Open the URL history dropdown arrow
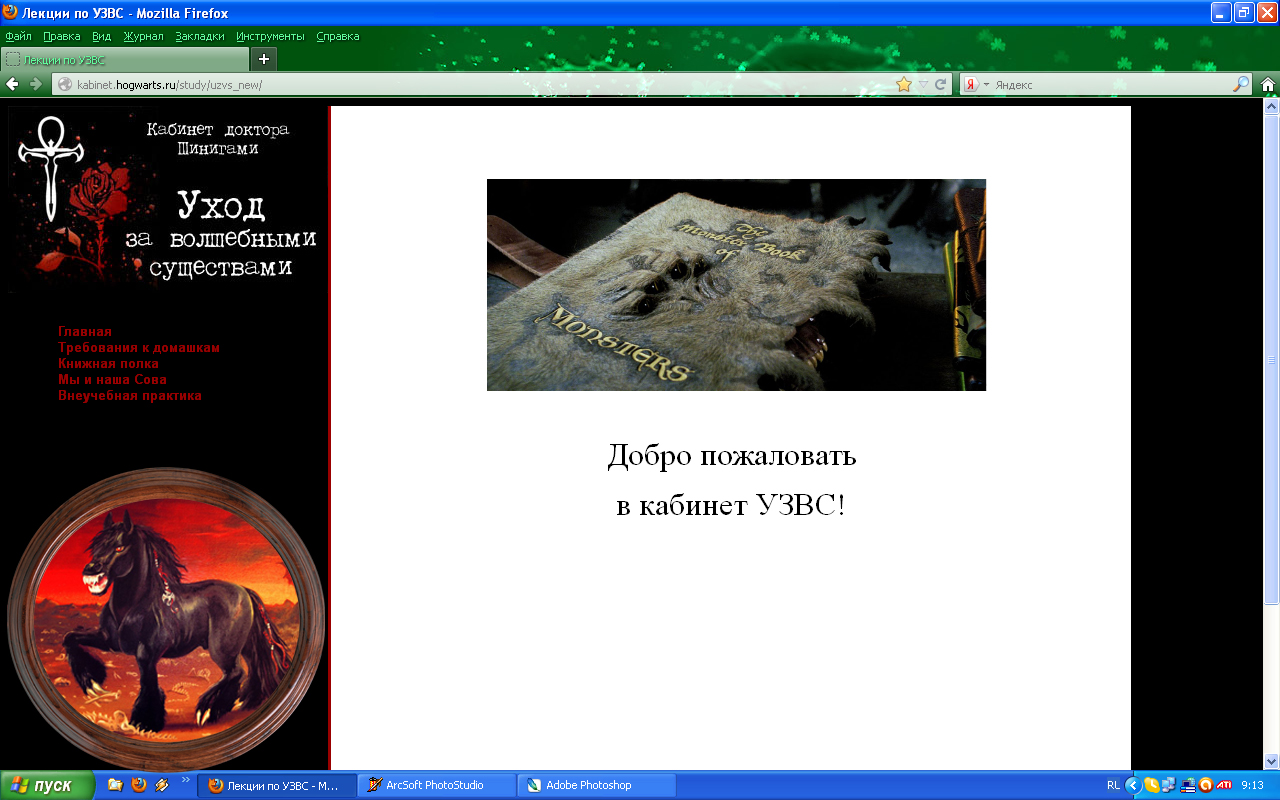This screenshot has width=1280, height=800. pyautogui.click(x=923, y=85)
